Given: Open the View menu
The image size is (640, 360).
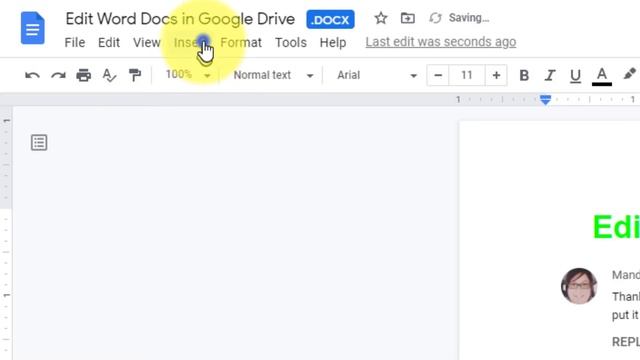Looking at the screenshot, I should click(147, 42).
